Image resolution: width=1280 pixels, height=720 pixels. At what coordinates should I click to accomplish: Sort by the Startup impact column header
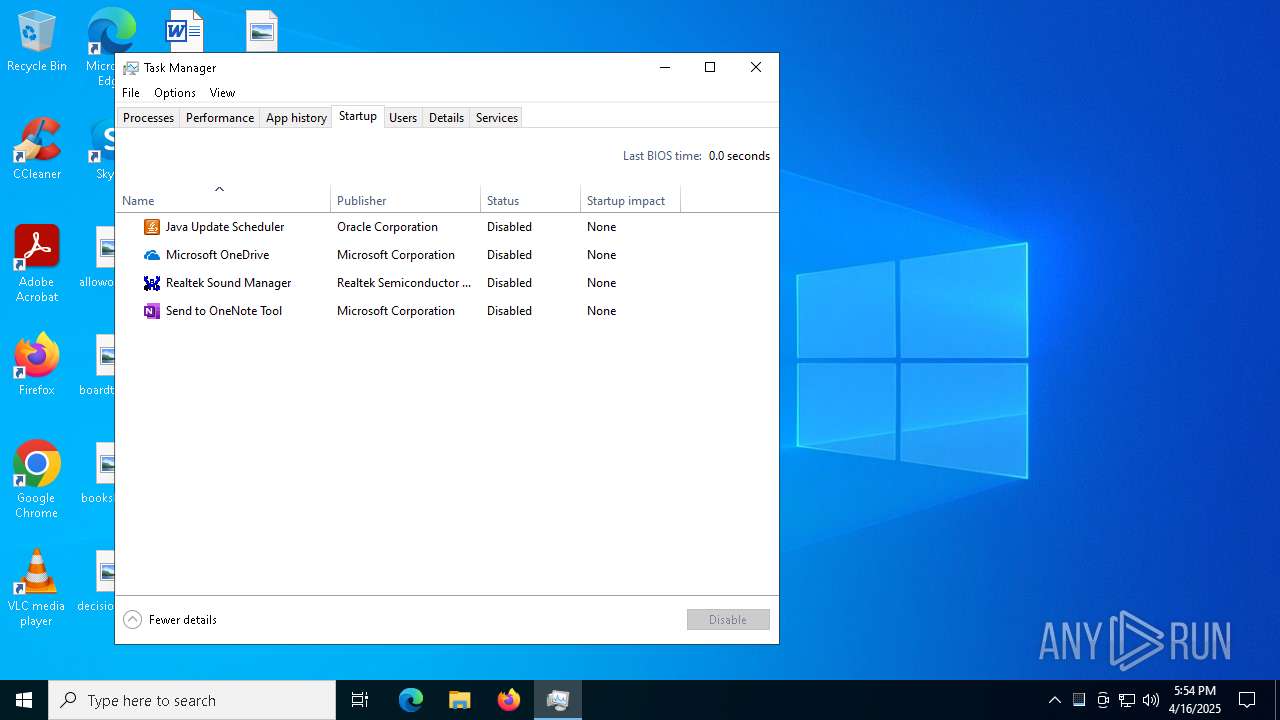pos(631,199)
